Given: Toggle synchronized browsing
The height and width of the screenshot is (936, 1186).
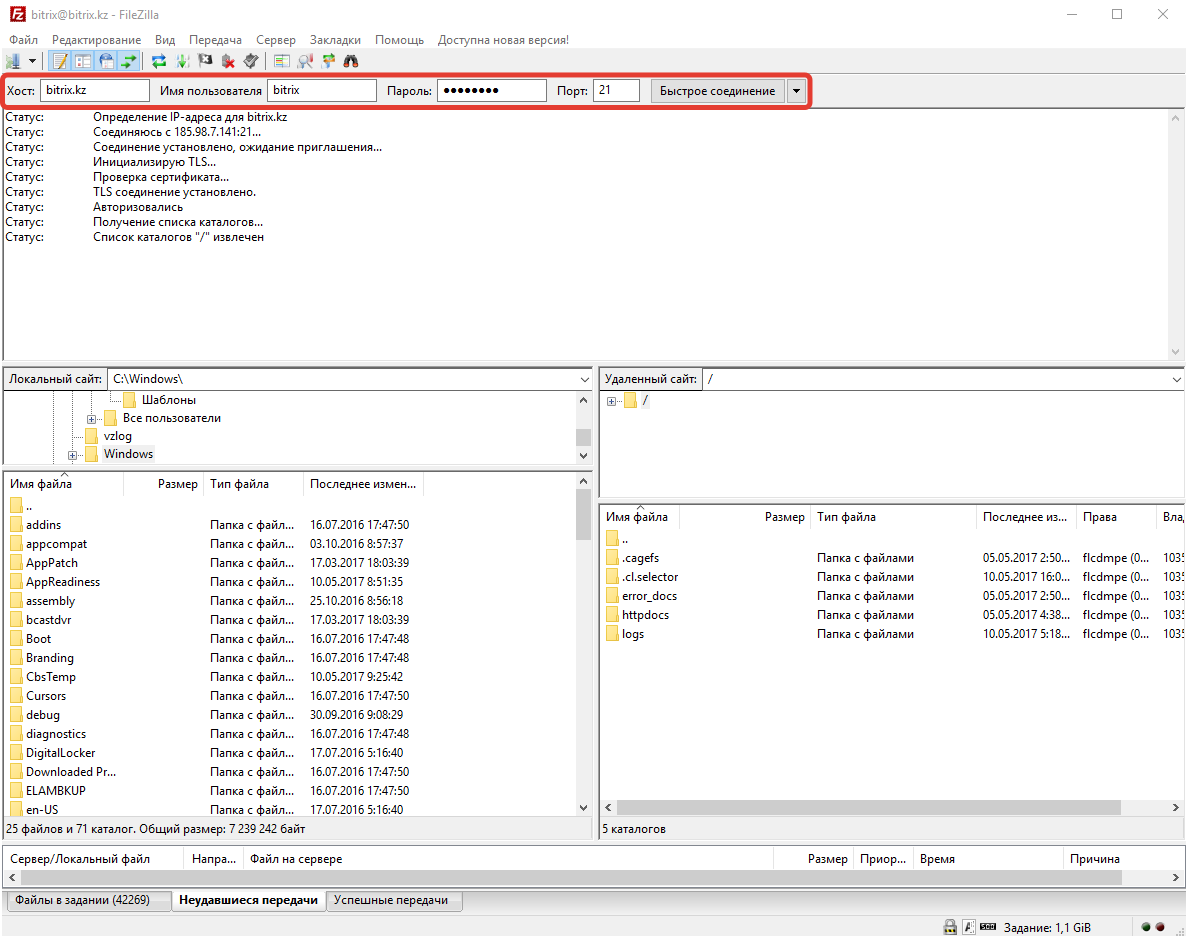Looking at the screenshot, I should click(328, 61).
